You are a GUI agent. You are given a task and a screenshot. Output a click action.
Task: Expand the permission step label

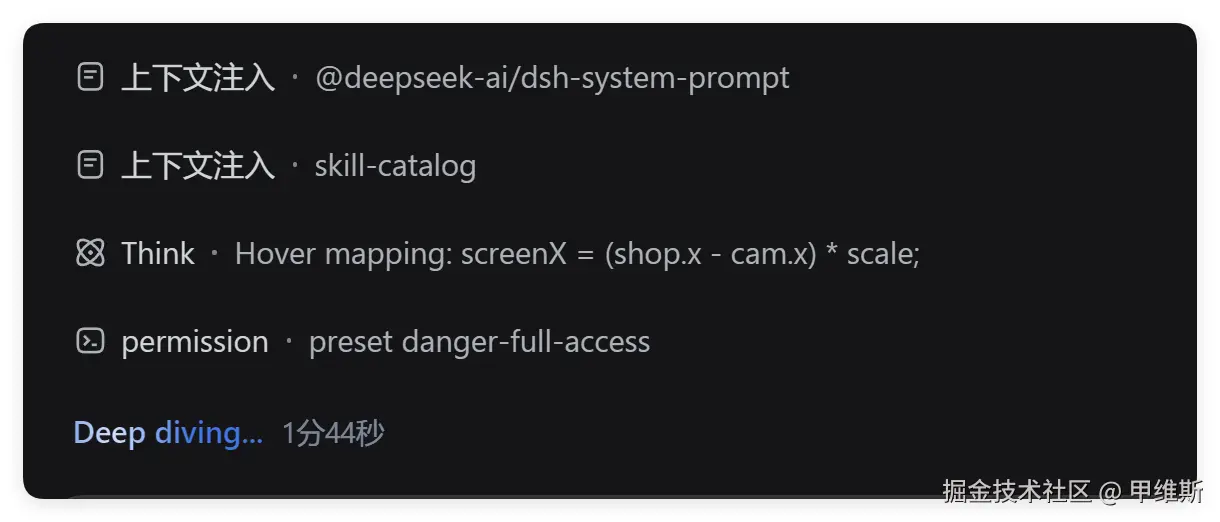point(195,342)
